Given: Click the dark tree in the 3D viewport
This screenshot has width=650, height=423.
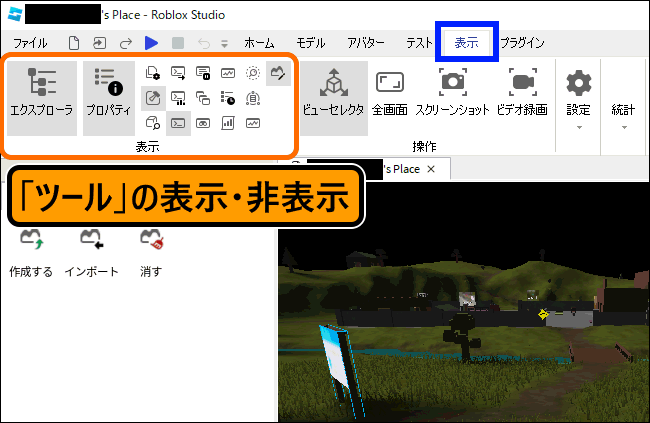Looking at the screenshot, I should point(461,335).
